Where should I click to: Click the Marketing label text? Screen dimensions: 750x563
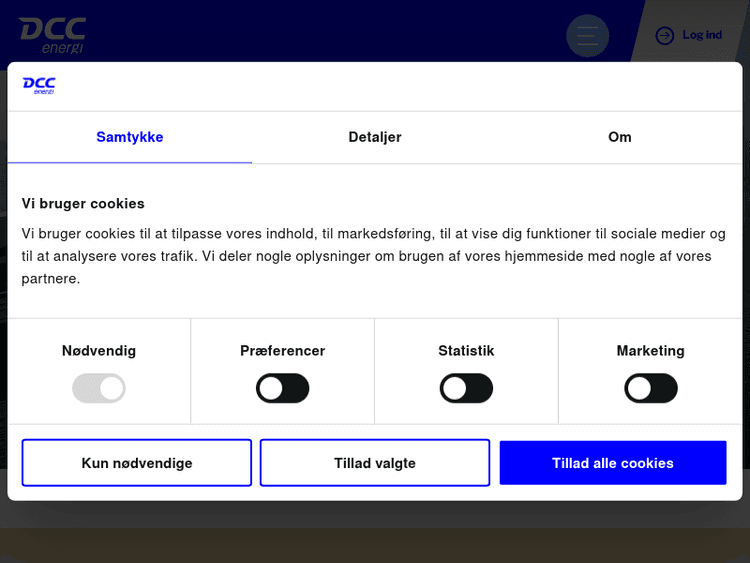click(651, 351)
